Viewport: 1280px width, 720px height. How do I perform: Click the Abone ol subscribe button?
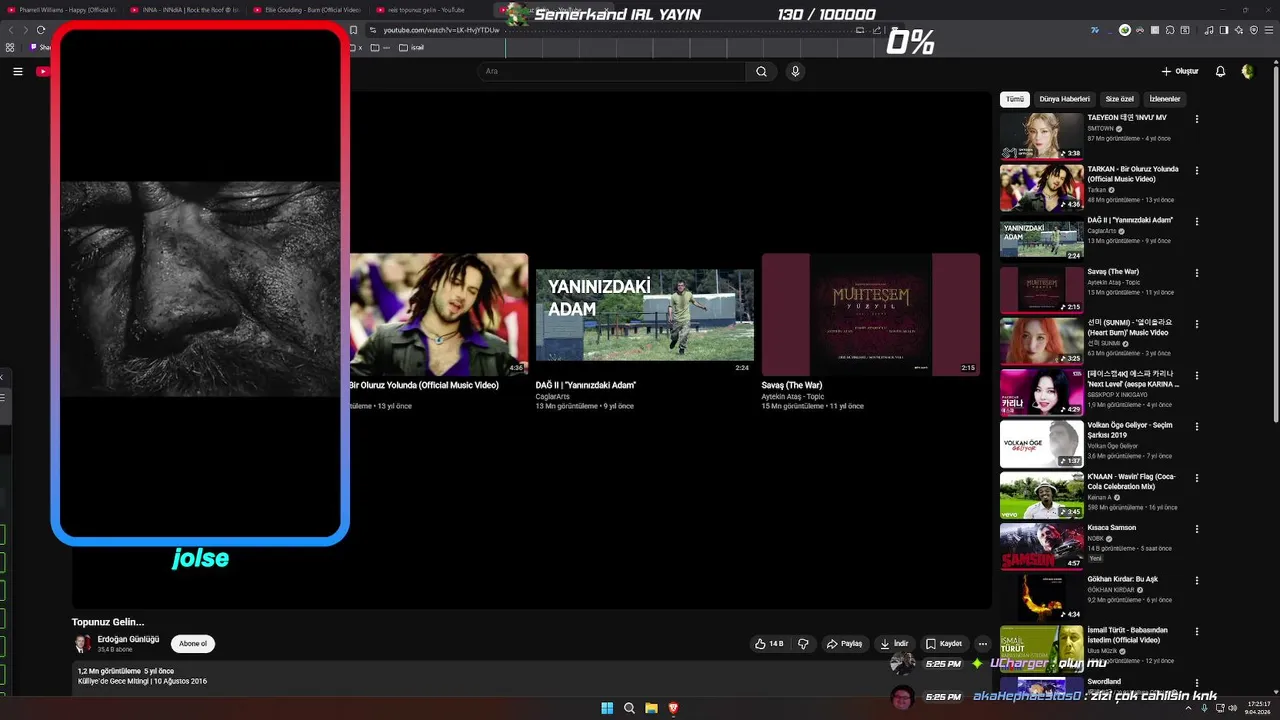tap(193, 644)
